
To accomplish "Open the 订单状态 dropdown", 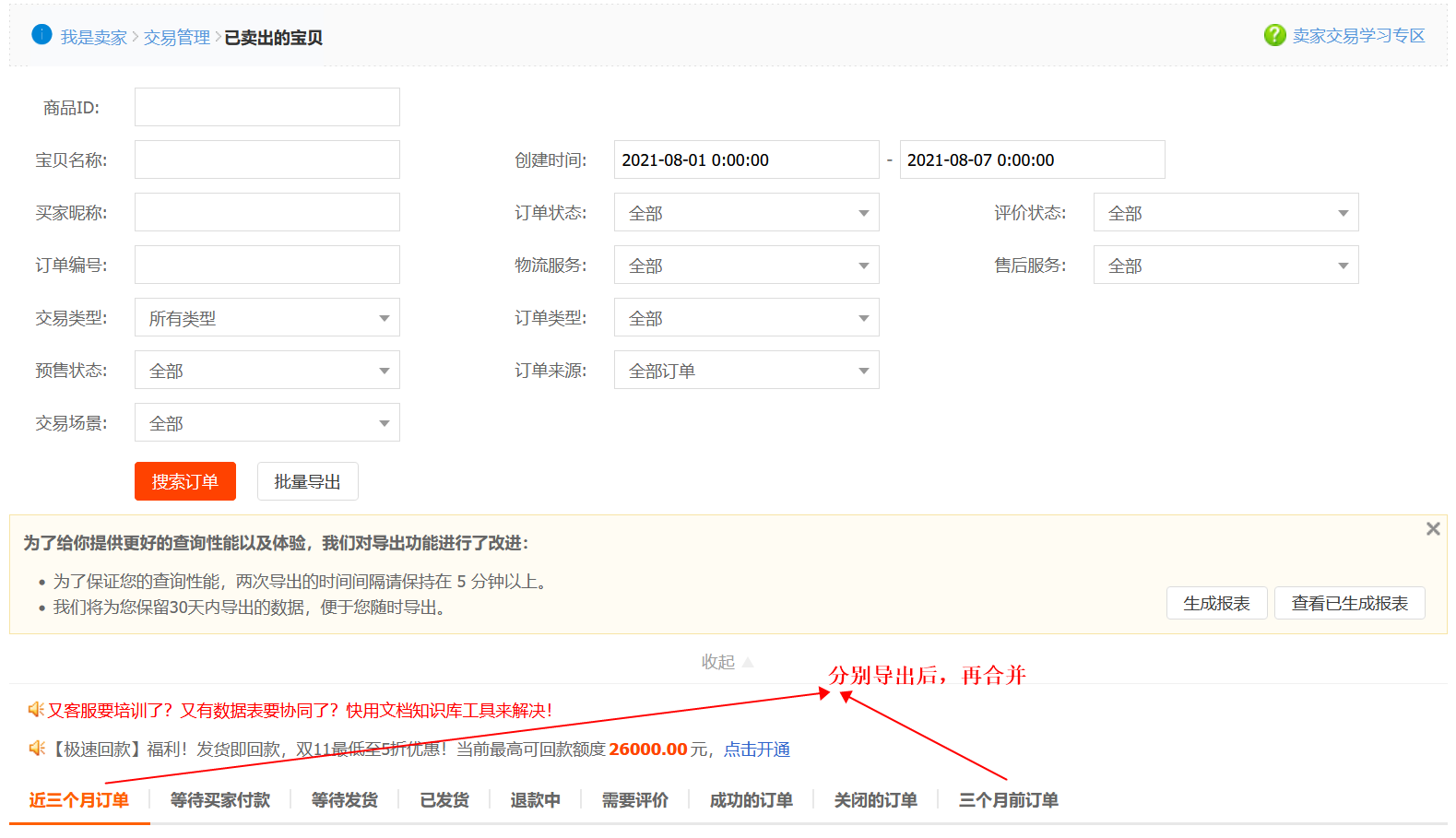I will pos(746,213).
